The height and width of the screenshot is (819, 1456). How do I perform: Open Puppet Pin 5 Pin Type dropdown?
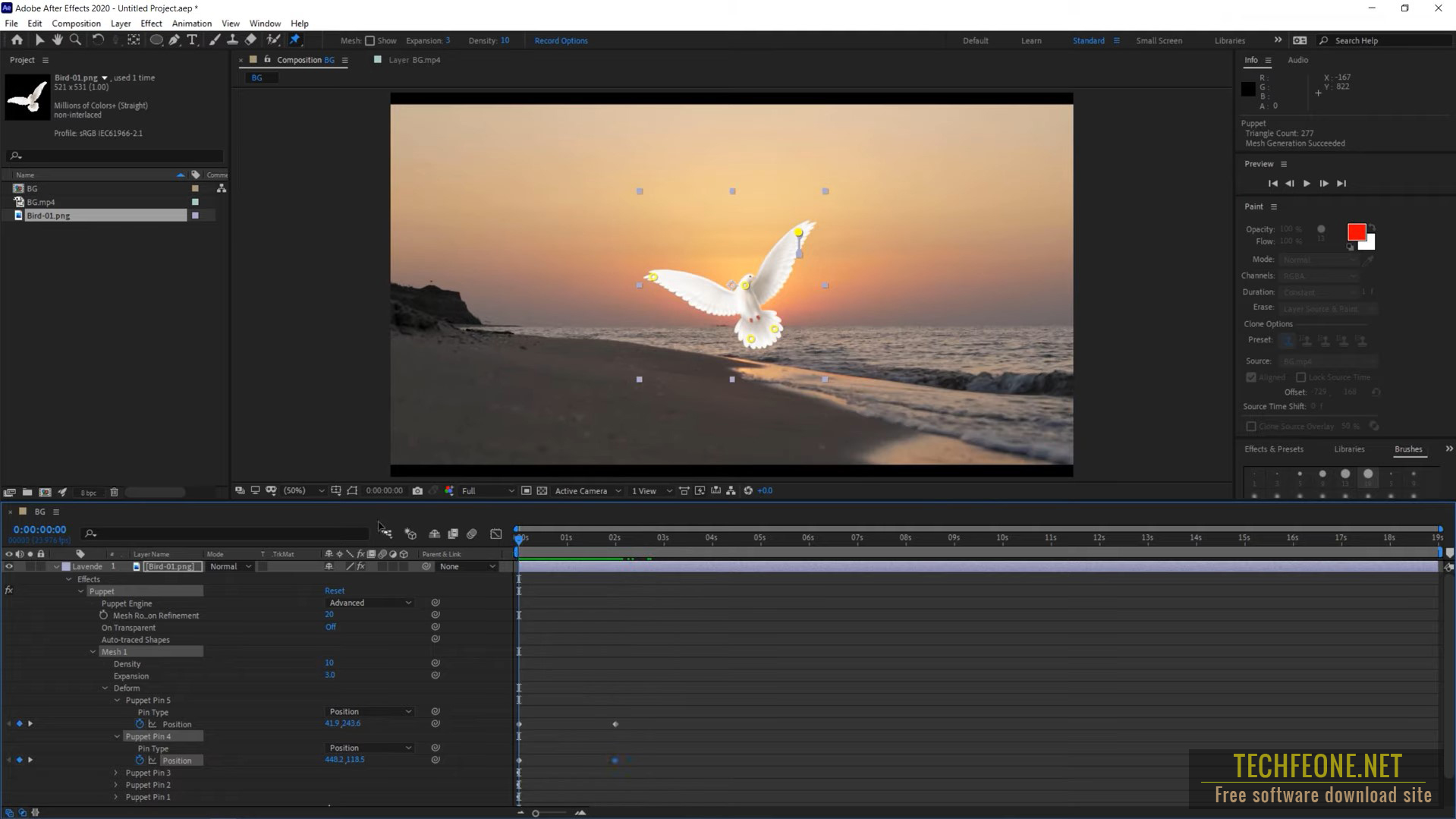(x=370, y=712)
